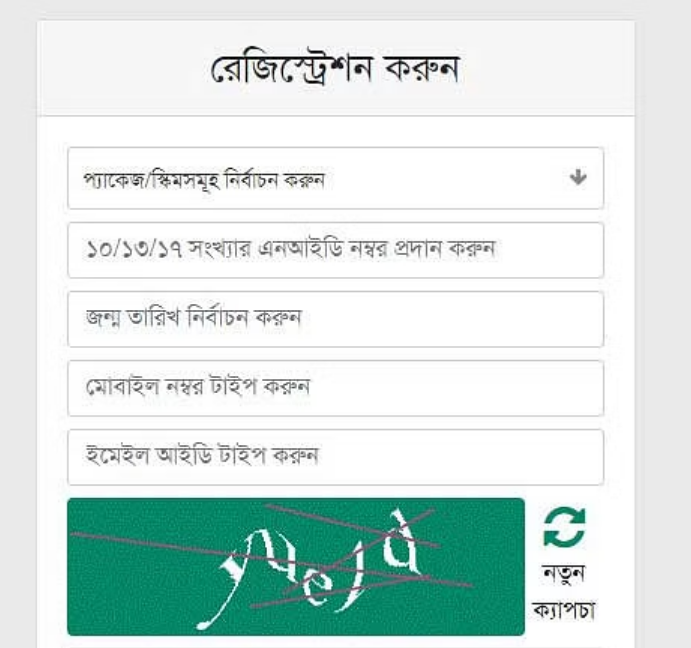
Task: Click the gray registration header panel
Action: tap(336, 68)
